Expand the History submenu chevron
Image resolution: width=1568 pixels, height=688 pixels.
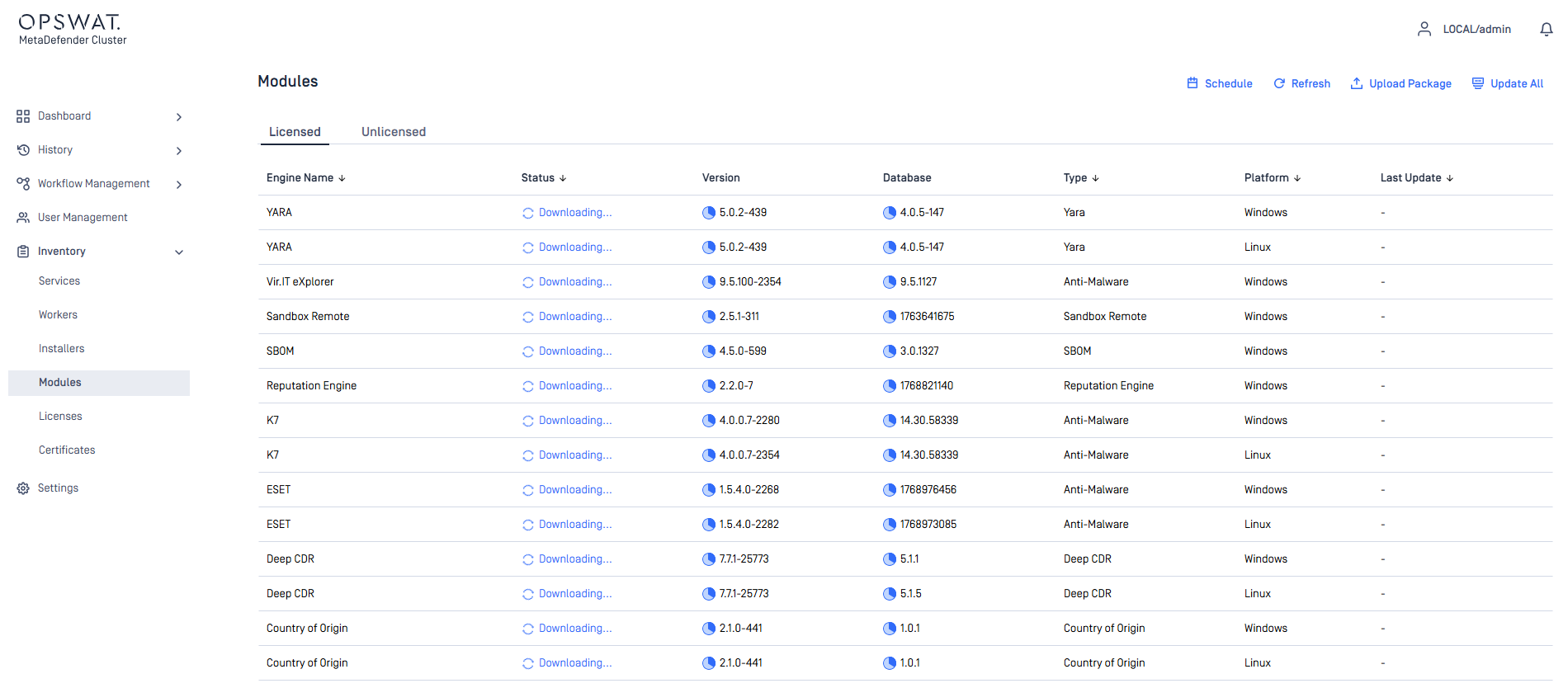[x=179, y=151]
